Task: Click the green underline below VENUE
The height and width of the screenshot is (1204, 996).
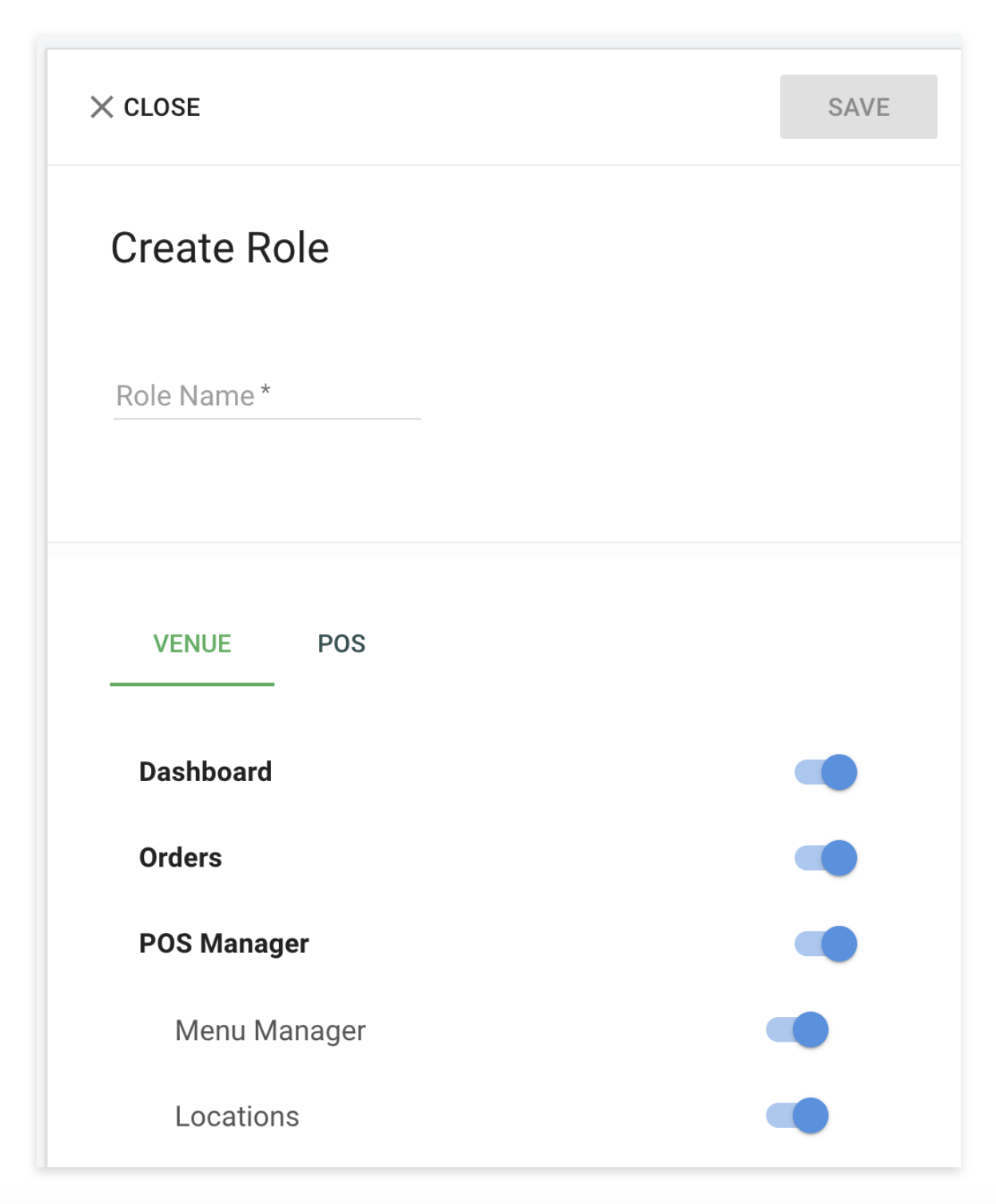Action: 192,684
